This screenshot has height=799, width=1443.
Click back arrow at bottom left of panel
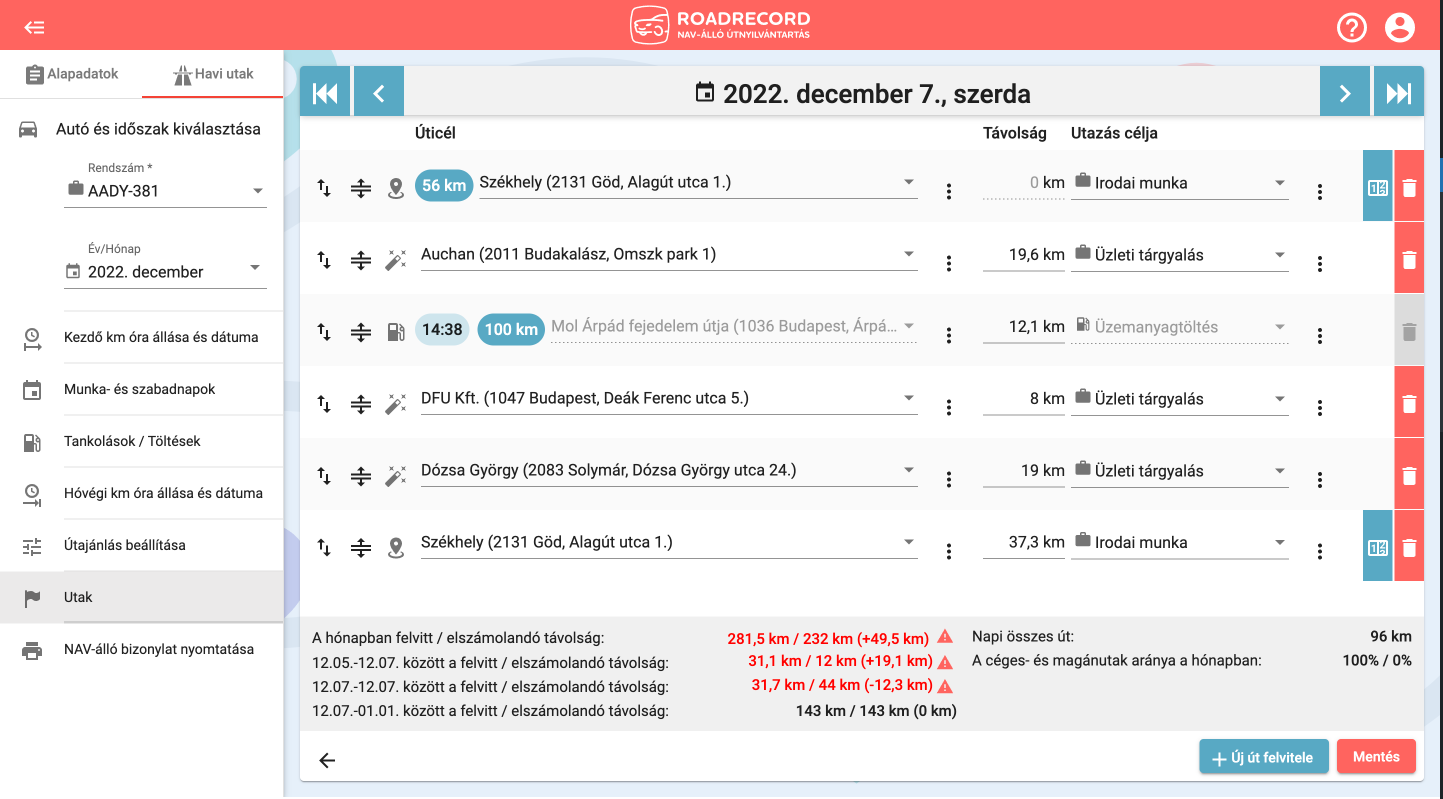click(327, 760)
